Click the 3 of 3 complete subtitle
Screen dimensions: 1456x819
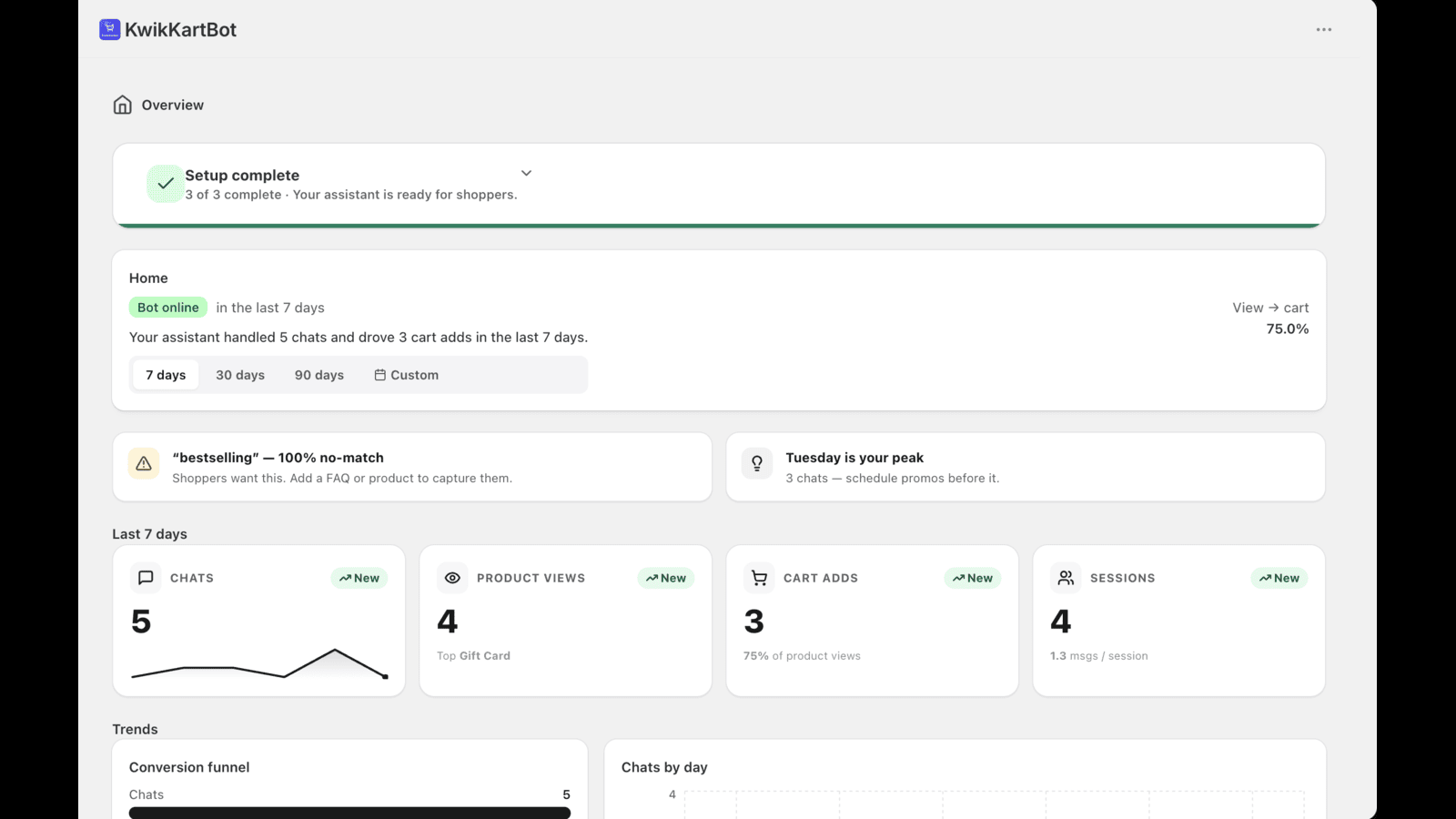351,195
